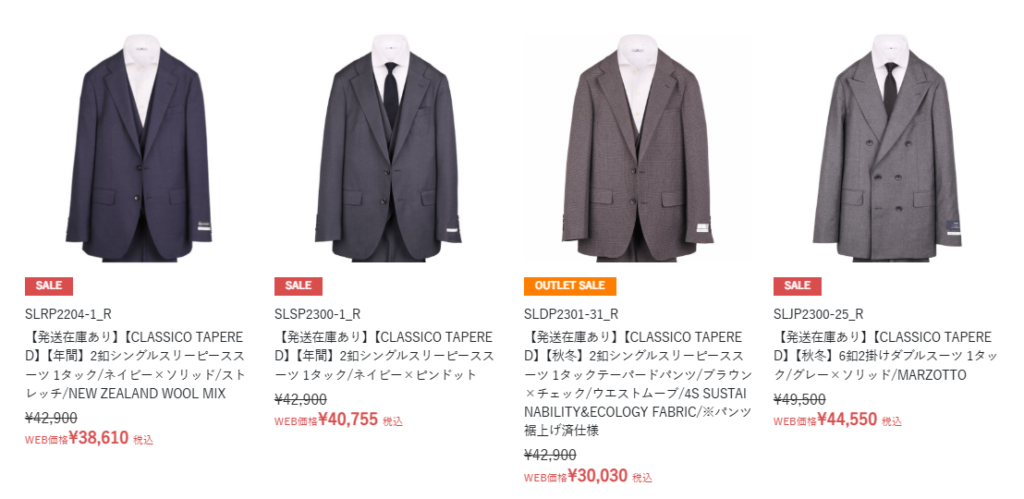Screen dimensions: 1024x499
Task: Open the ネイビー×ピンドット suit title
Action: click(x=385, y=356)
